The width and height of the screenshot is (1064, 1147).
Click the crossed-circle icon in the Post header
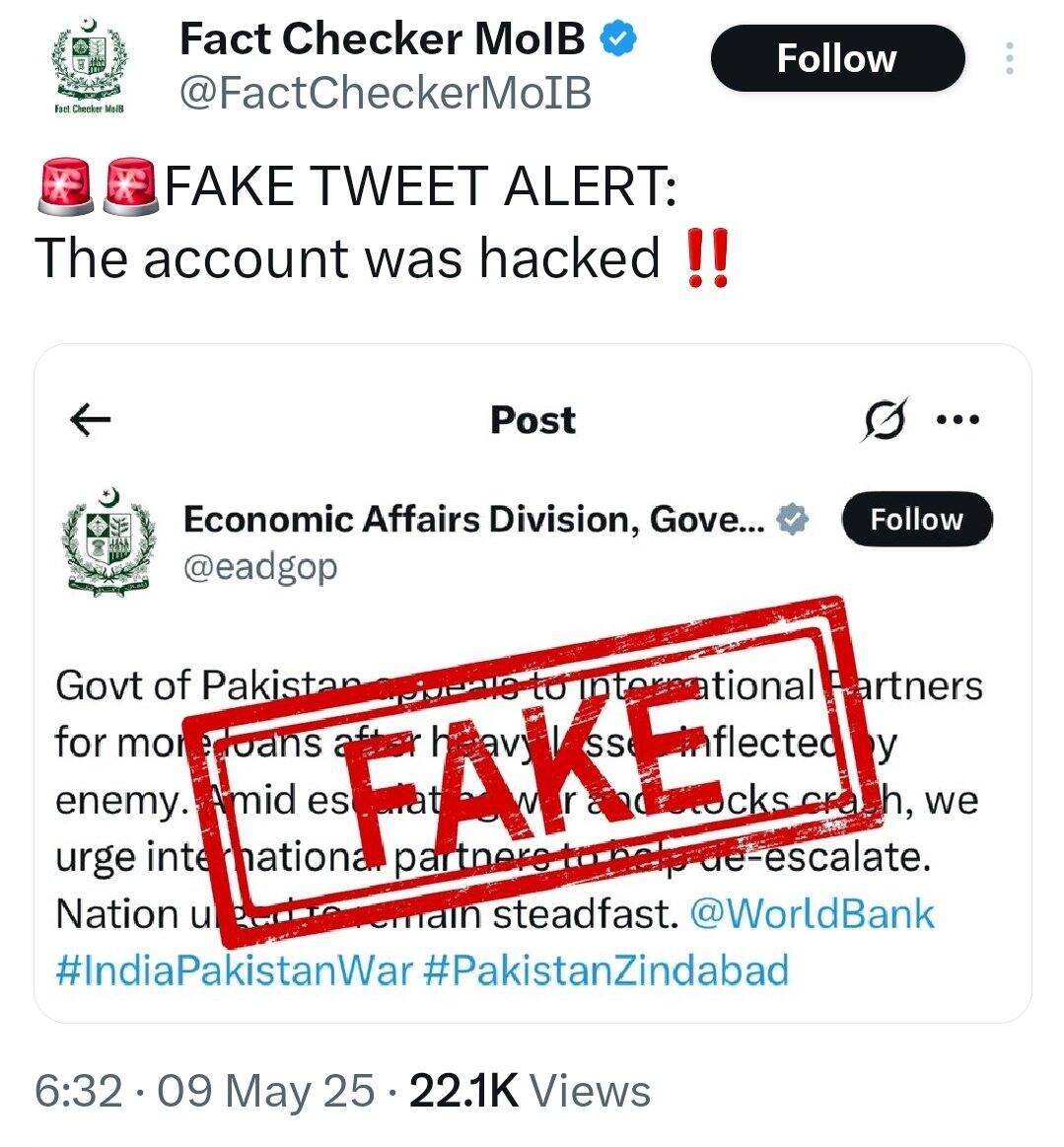[883, 422]
